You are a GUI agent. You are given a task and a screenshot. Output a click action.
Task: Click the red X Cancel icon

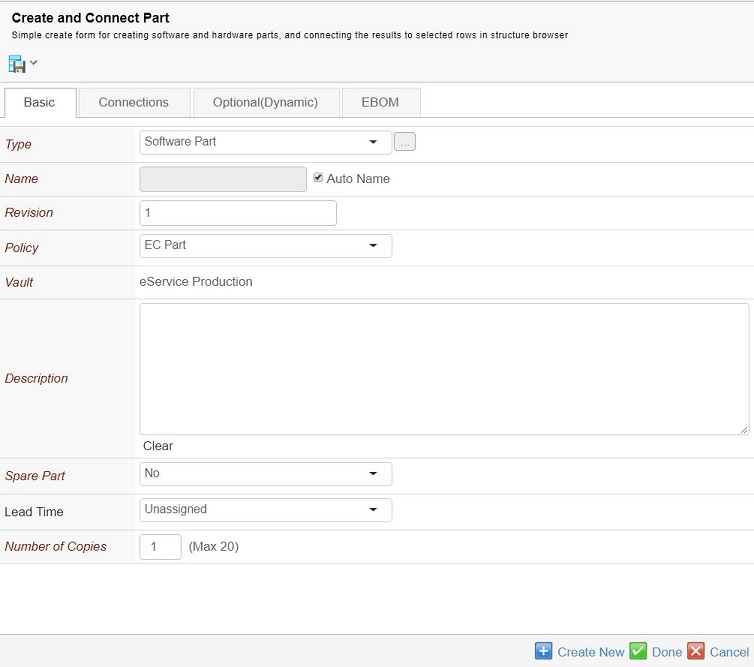point(696,651)
